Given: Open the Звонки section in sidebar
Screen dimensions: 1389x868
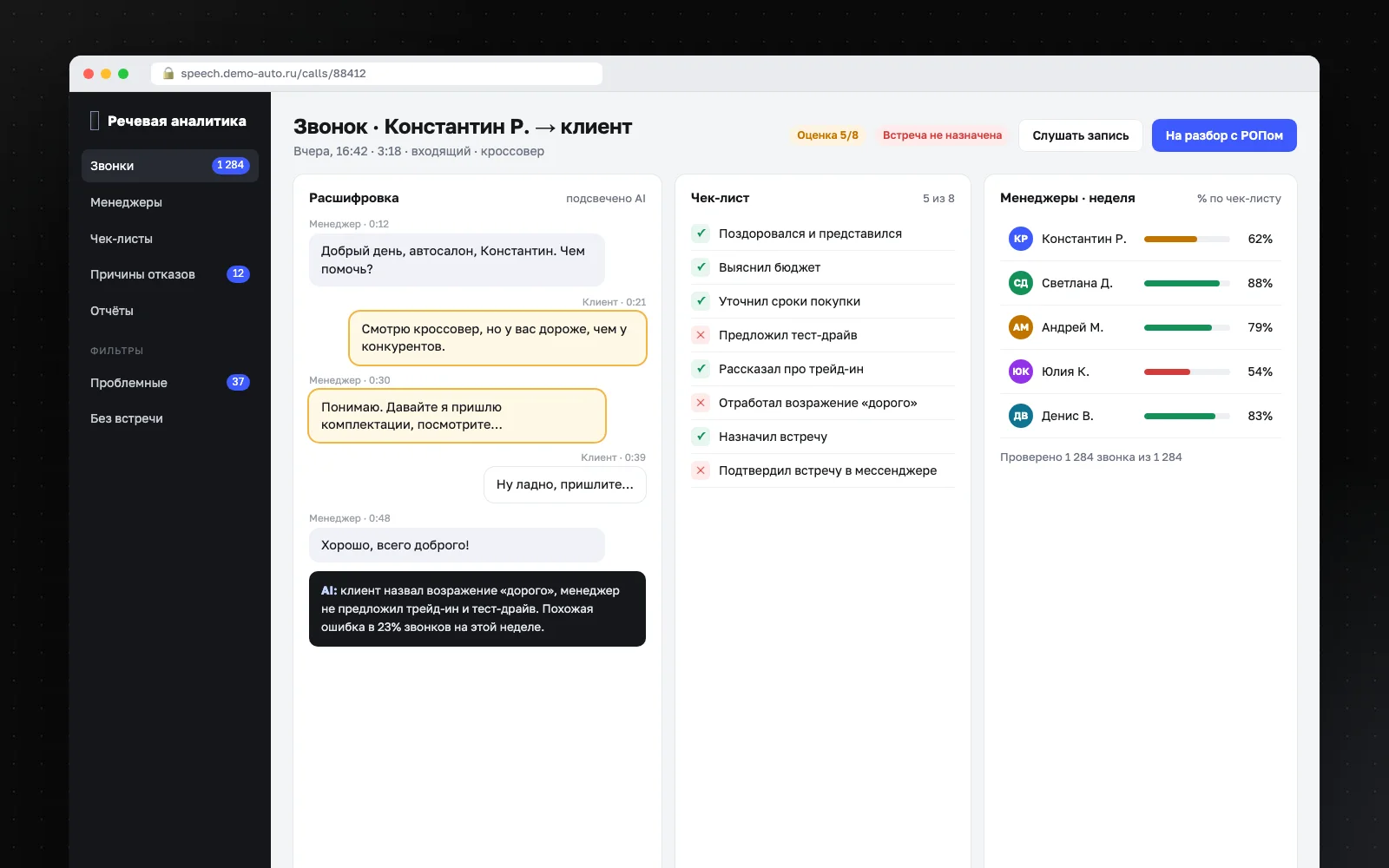Looking at the screenshot, I should point(170,166).
